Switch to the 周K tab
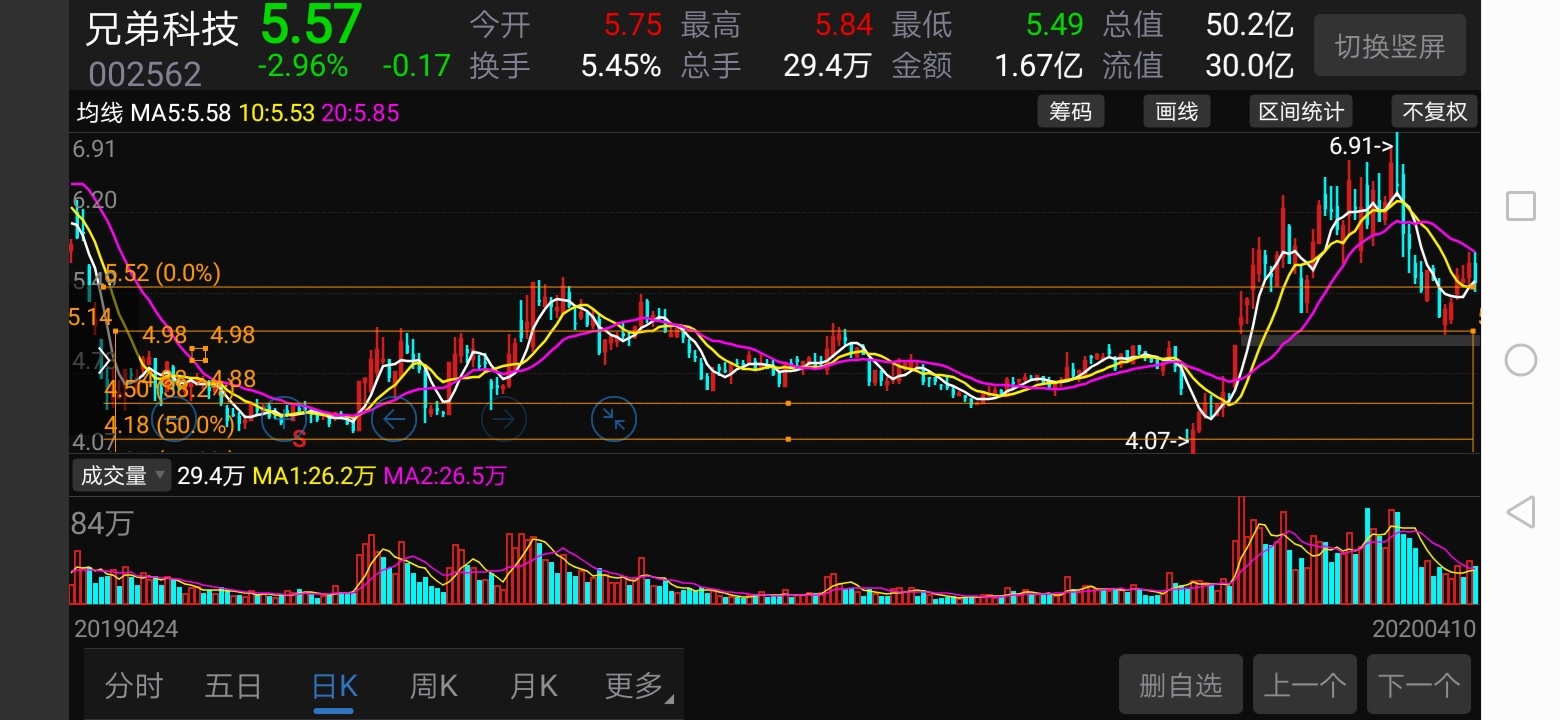 pyautogui.click(x=434, y=686)
